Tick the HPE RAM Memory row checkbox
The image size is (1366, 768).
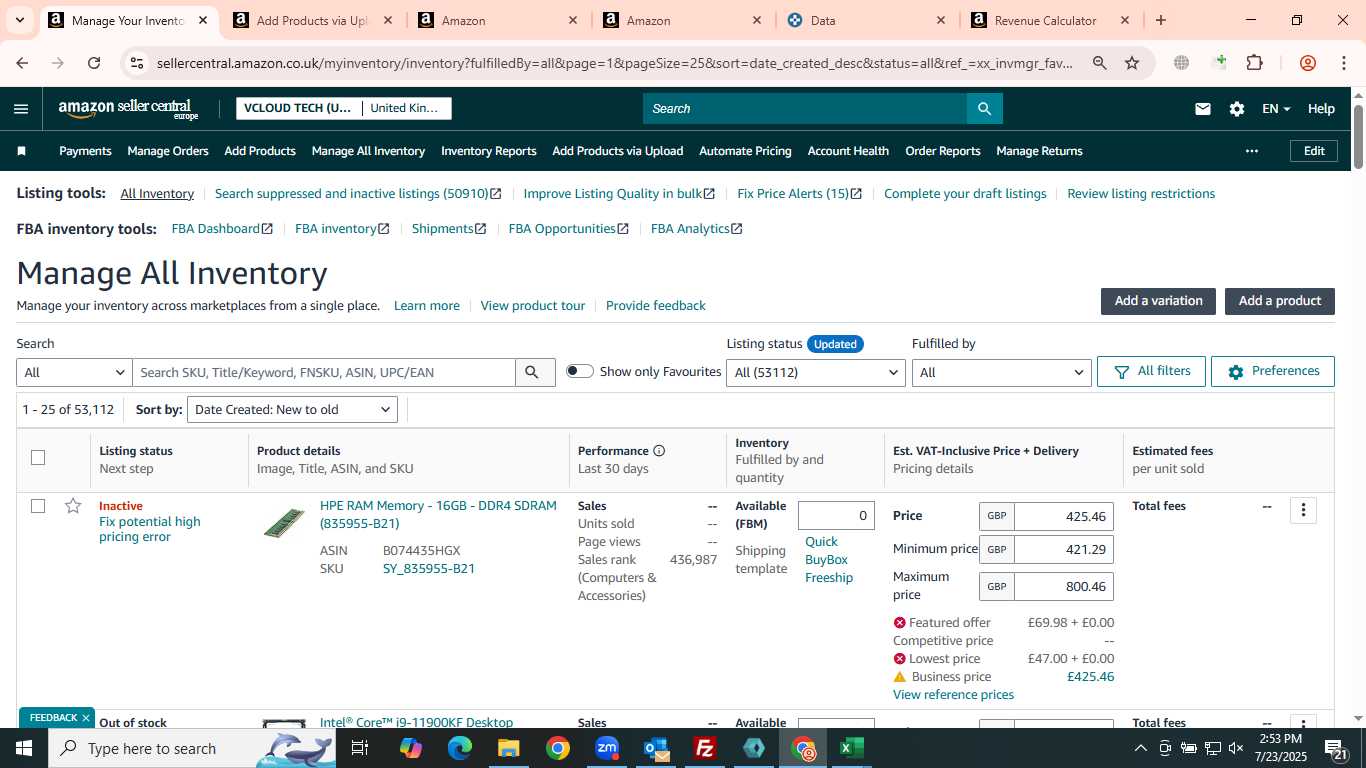tap(38, 506)
